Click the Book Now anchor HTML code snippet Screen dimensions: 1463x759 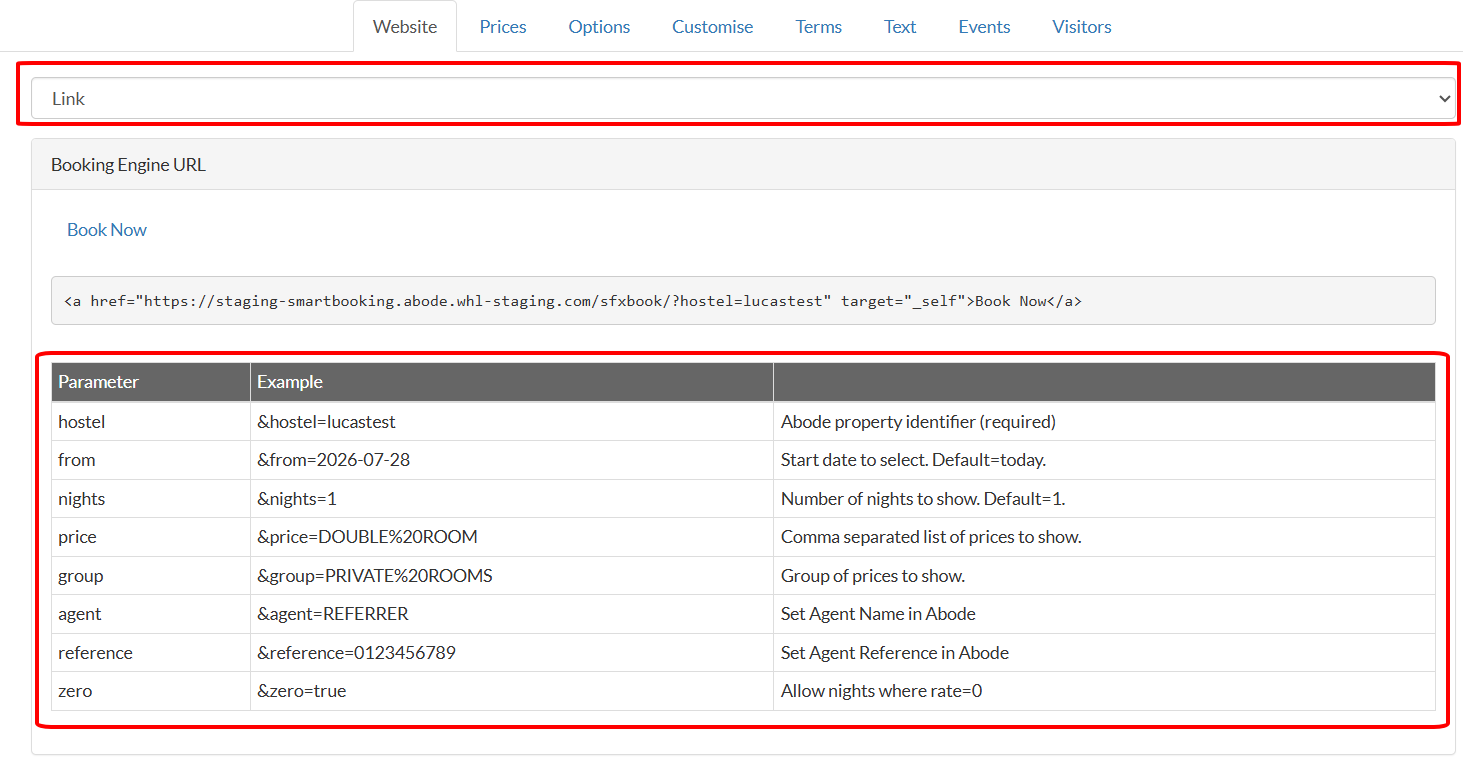[x=743, y=300]
